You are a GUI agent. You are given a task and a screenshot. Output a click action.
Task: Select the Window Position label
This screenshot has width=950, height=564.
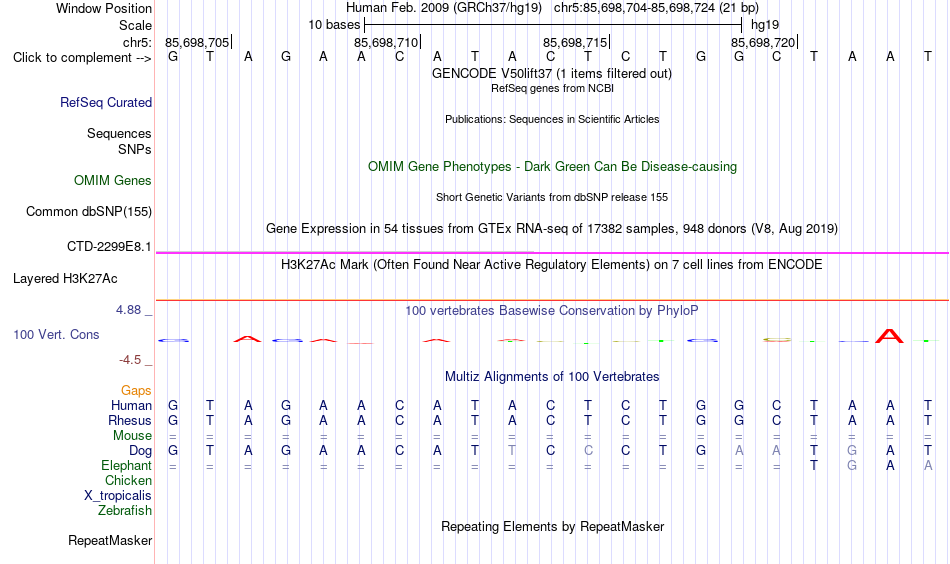point(104,8)
